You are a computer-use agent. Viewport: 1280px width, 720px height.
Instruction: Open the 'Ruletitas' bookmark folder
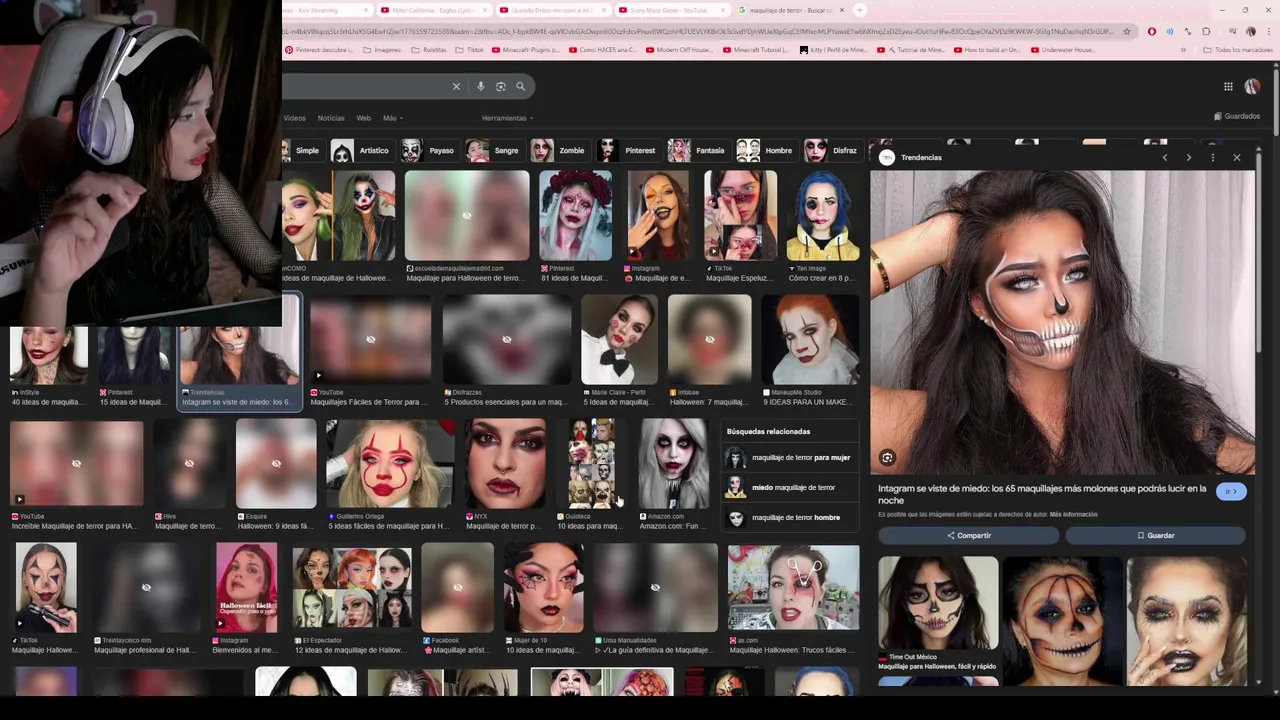point(429,50)
